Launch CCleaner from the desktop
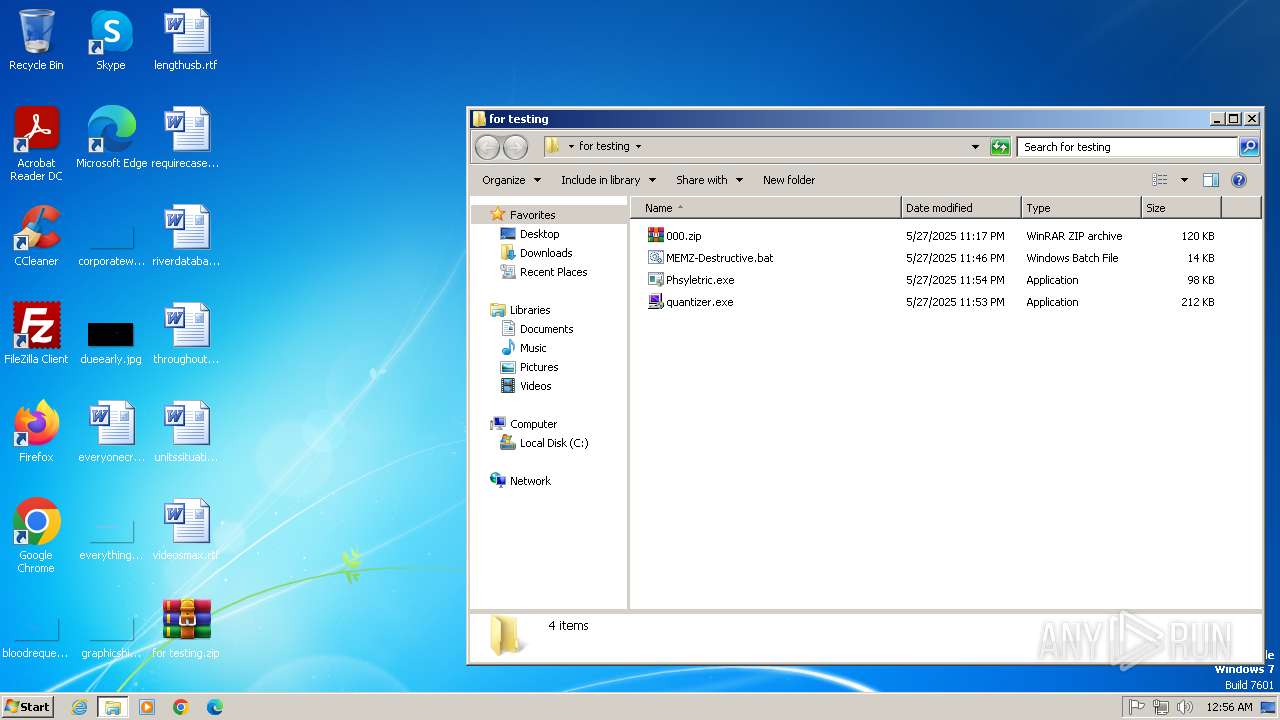Image resolution: width=1280 pixels, height=720 pixels. [36, 237]
